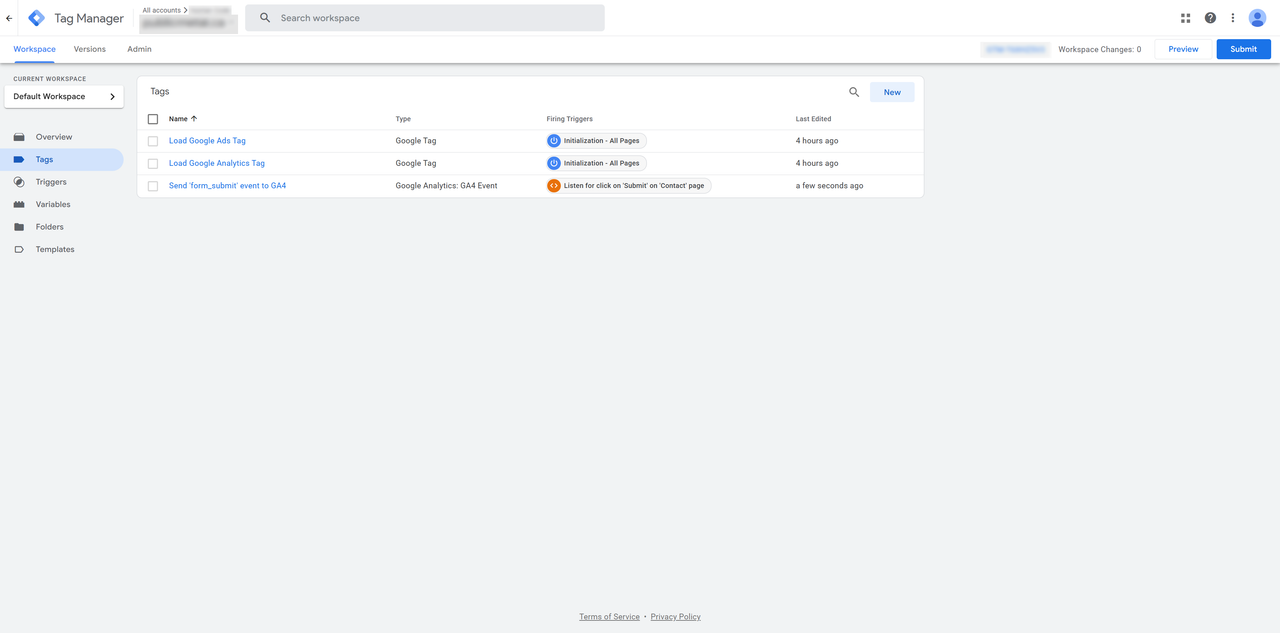Click the Variables icon in the sidebar
The image size is (1280, 633).
[x=19, y=204]
